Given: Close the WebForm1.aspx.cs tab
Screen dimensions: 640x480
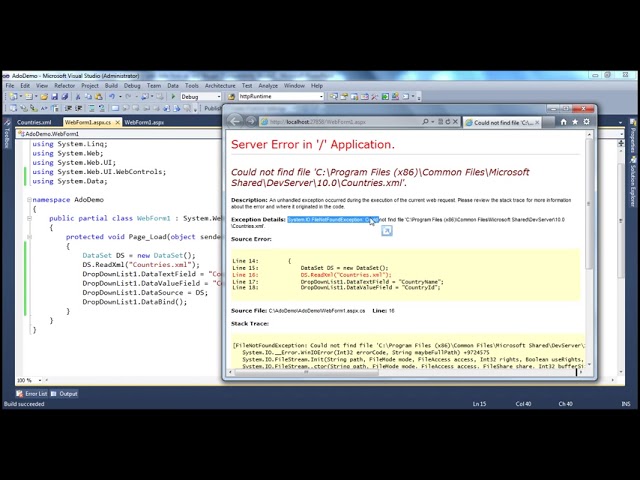Looking at the screenshot, I should pyautogui.click(x=117, y=122).
